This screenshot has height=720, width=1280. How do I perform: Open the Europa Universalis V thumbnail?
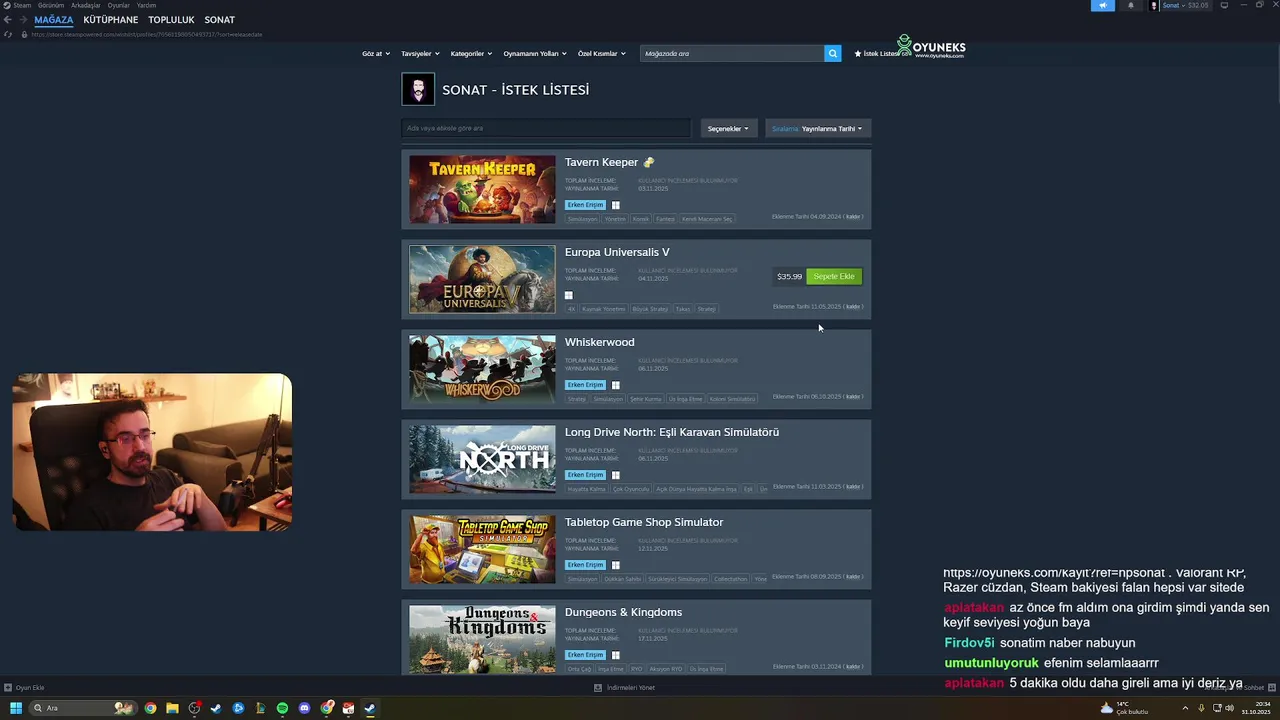coord(482,279)
